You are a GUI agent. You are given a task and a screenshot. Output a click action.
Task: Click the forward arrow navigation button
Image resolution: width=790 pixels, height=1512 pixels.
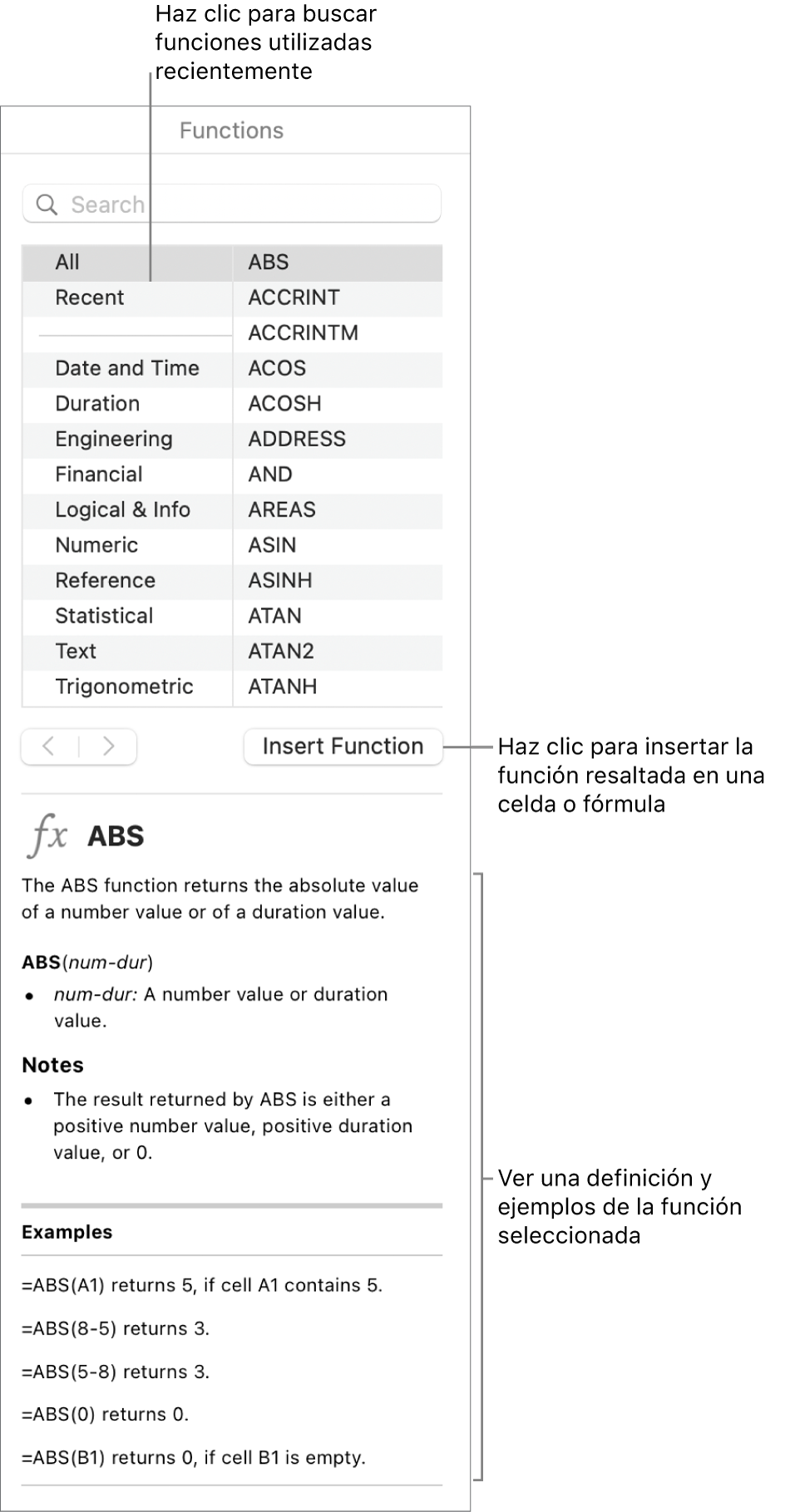pyautogui.click(x=108, y=746)
